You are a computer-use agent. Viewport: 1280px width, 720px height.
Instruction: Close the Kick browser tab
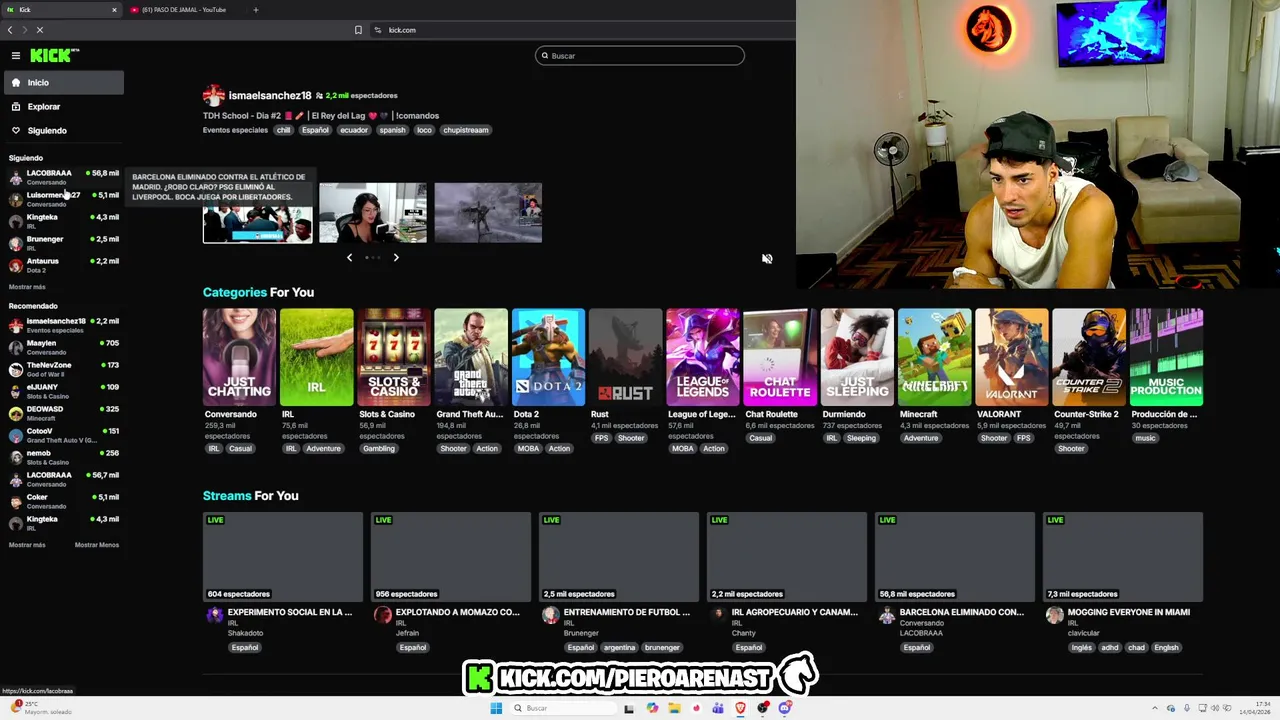click(114, 10)
